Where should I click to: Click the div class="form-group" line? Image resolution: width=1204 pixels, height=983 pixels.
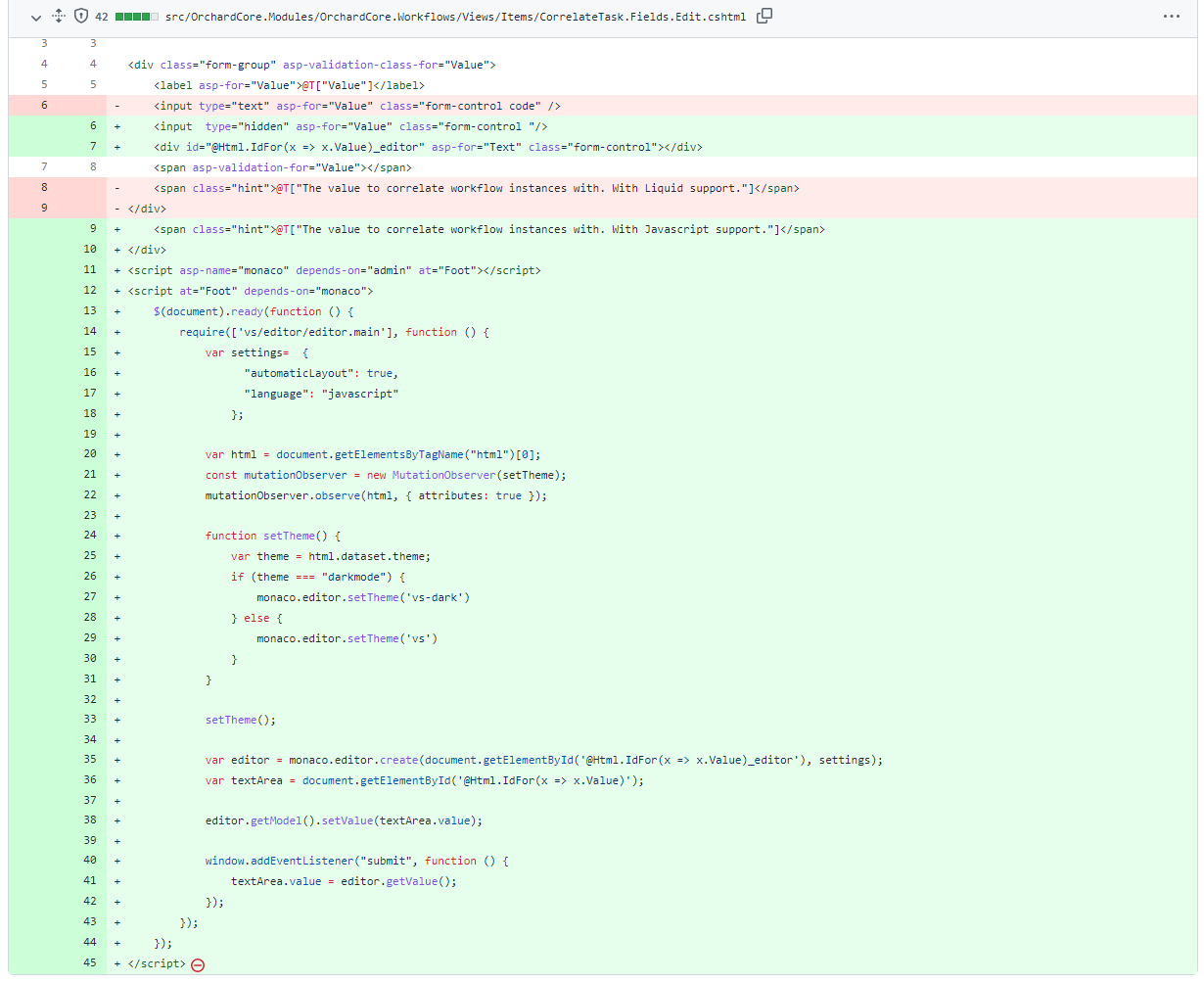pos(603,65)
